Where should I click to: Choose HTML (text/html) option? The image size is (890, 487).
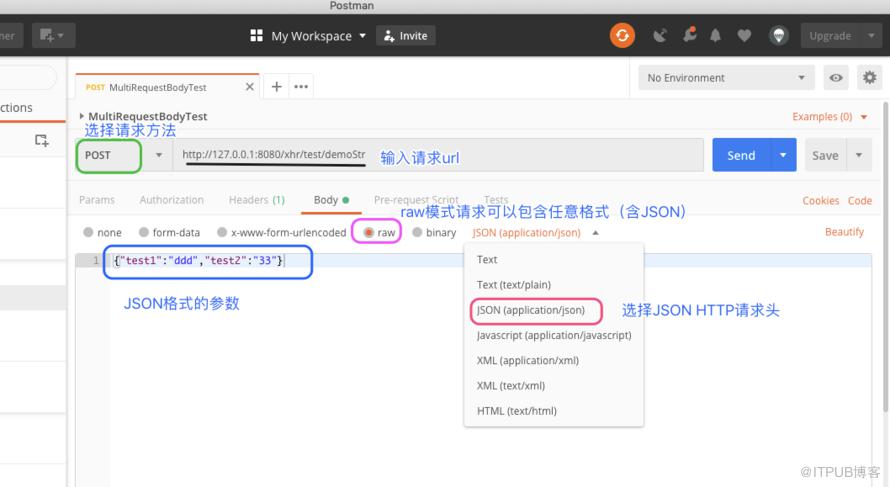click(x=554, y=411)
